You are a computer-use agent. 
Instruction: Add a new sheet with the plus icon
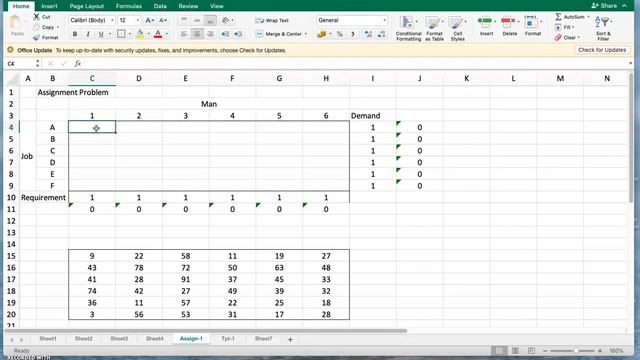290,339
